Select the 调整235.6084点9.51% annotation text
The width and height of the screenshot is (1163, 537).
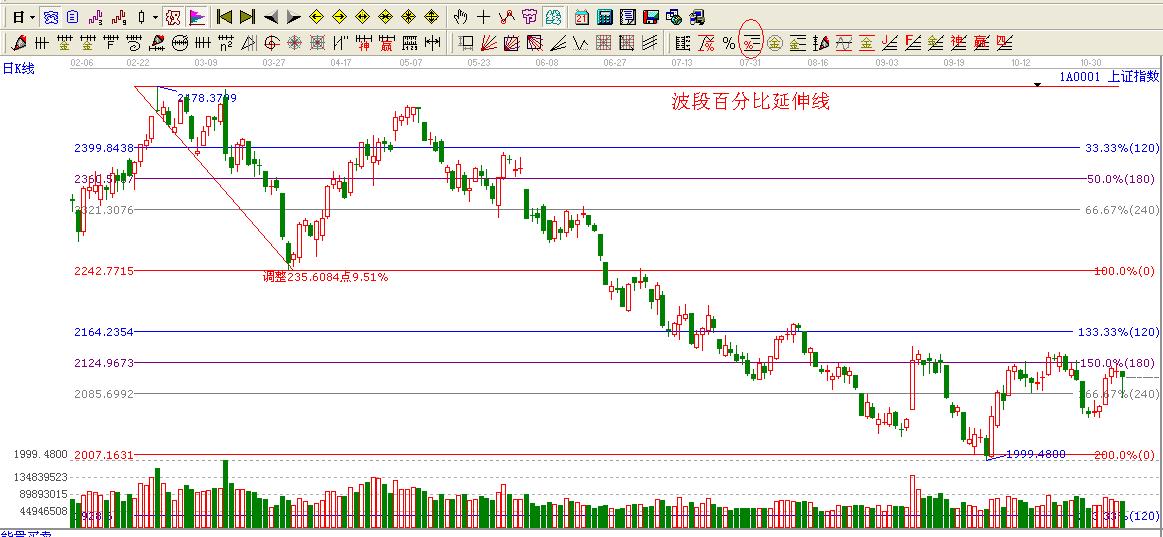pyautogui.click(x=325, y=277)
